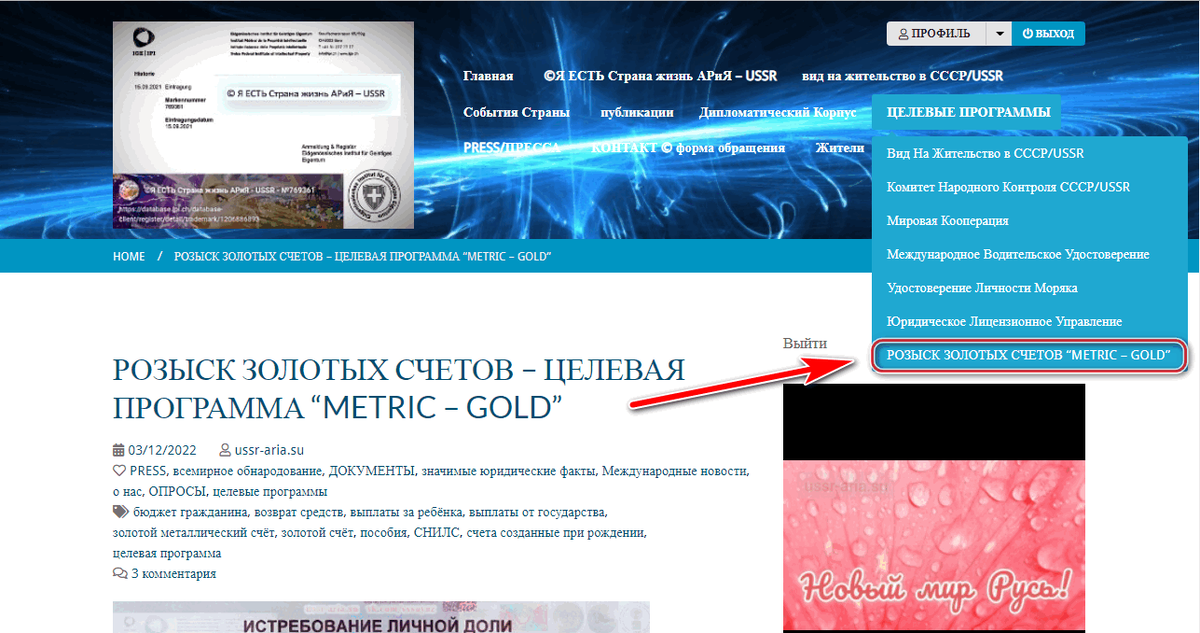Open золотой металлический счёт tag
The height and width of the screenshot is (633, 1200).
pos(193,533)
